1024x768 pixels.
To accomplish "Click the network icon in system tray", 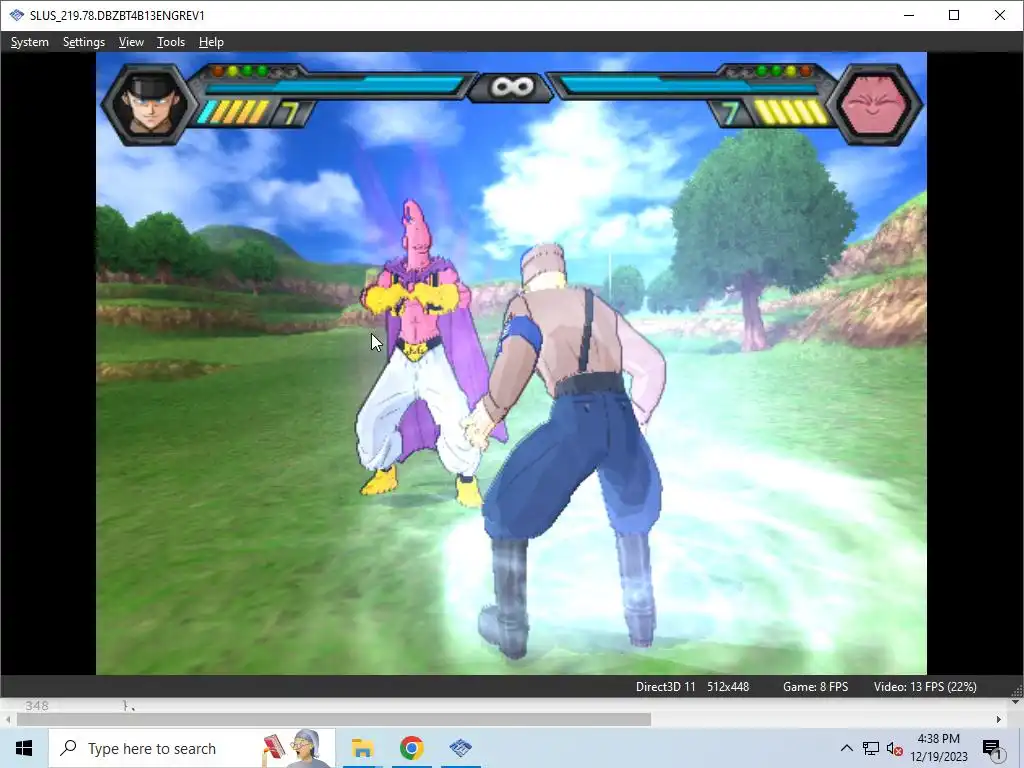I will (871, 748).
